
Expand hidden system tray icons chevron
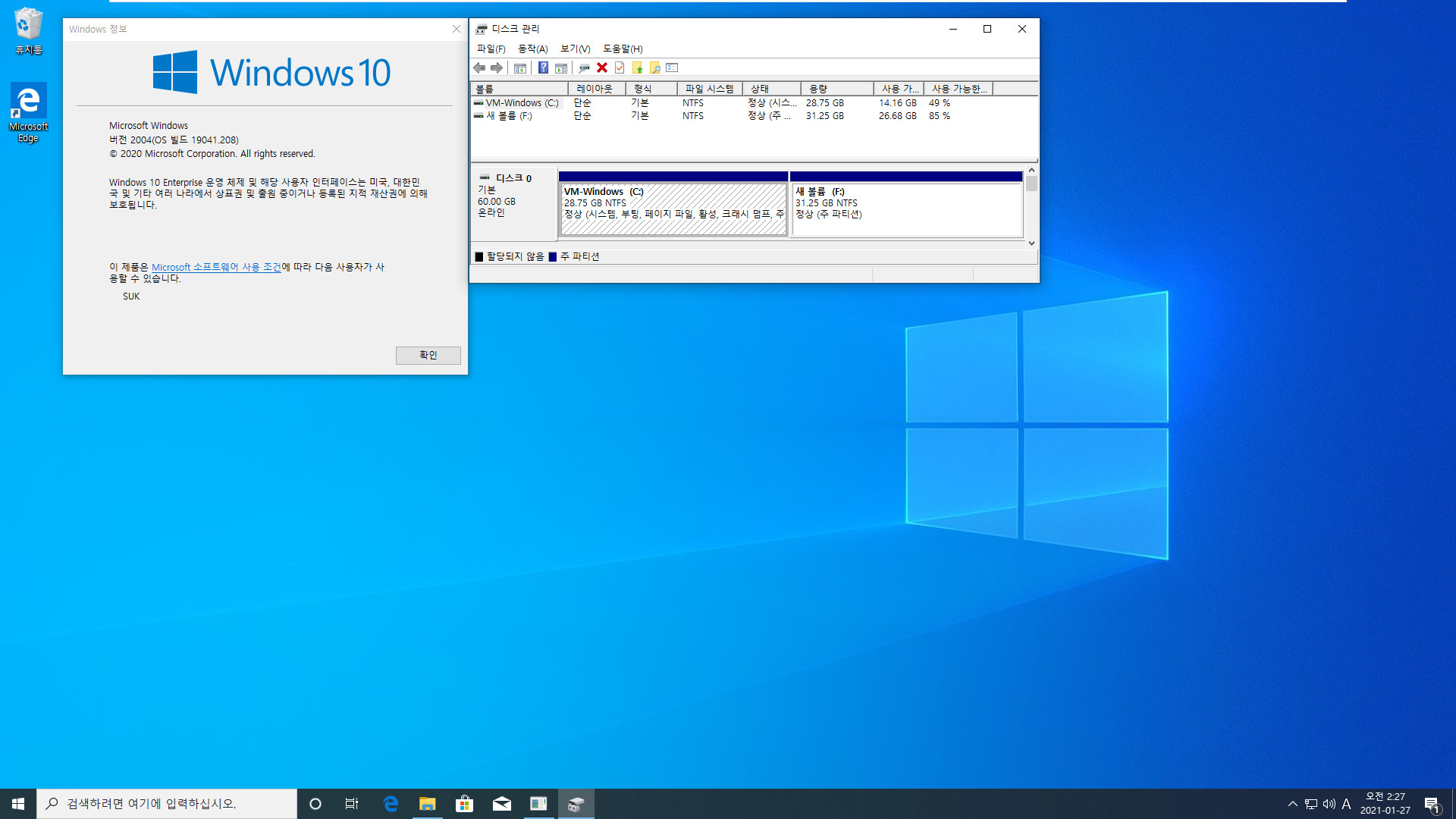click(1293, 804)
